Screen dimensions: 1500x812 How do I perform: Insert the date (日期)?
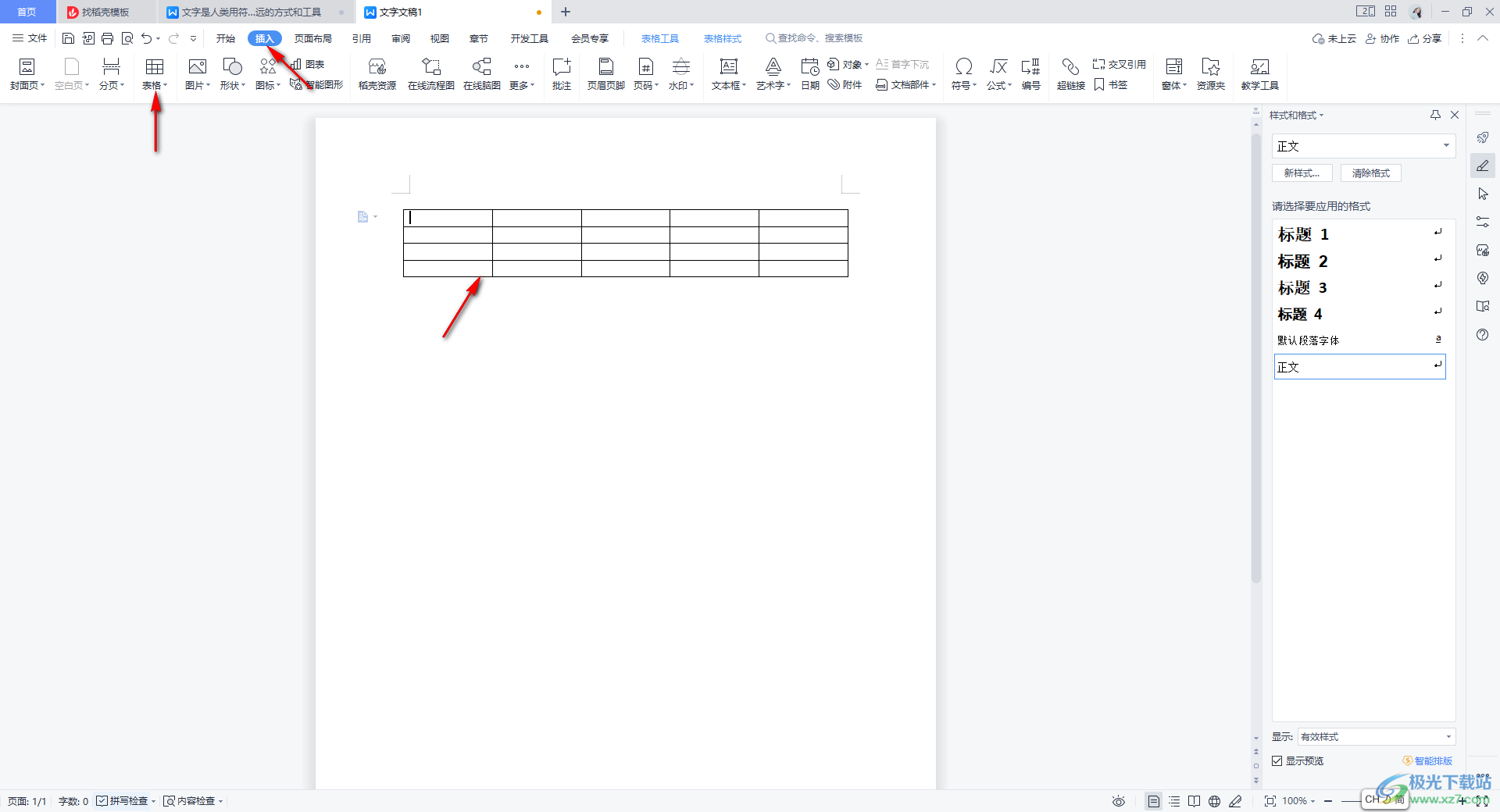coord(810,74)
